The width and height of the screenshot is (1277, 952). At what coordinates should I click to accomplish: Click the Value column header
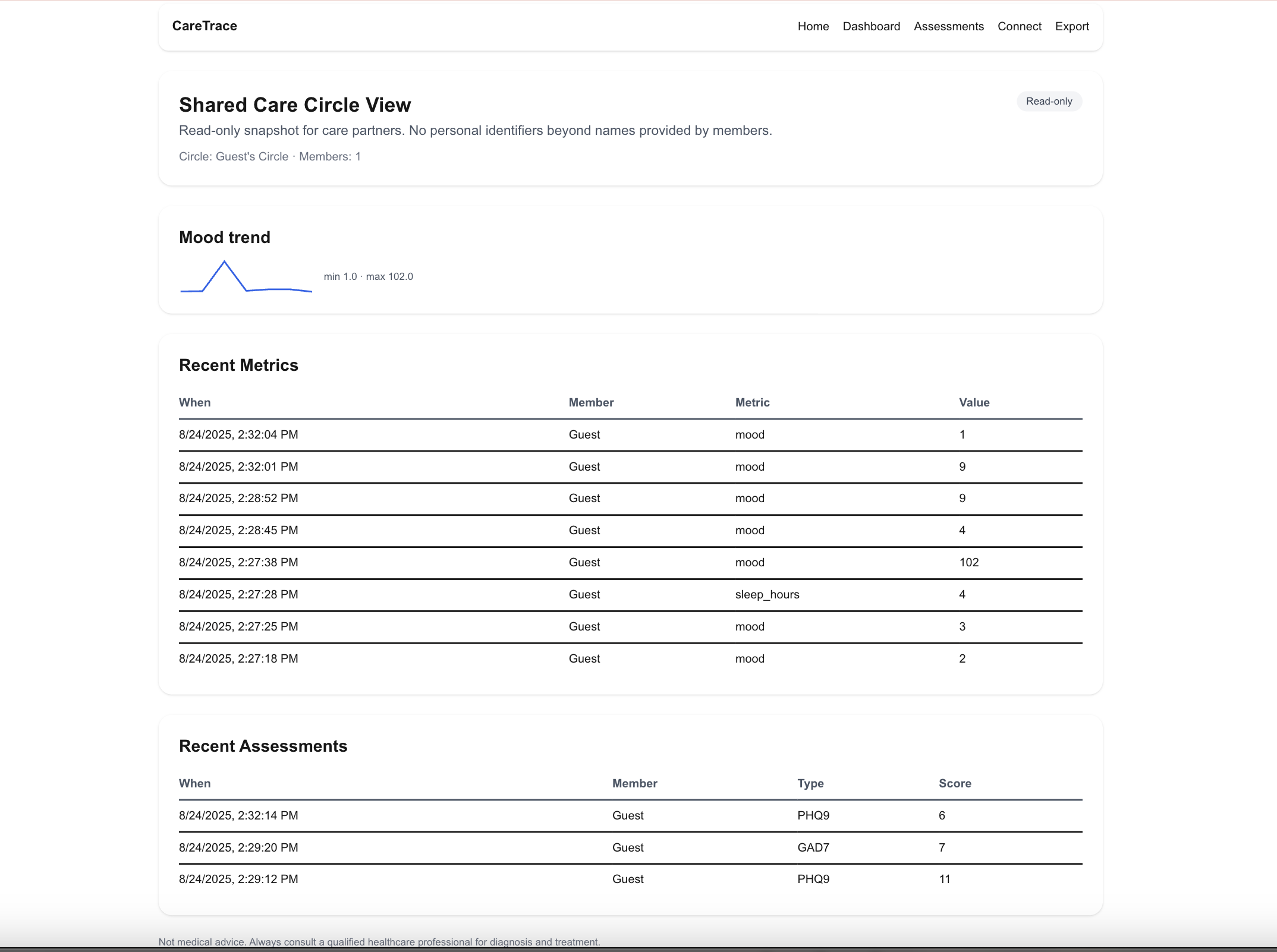pos(974,402)
